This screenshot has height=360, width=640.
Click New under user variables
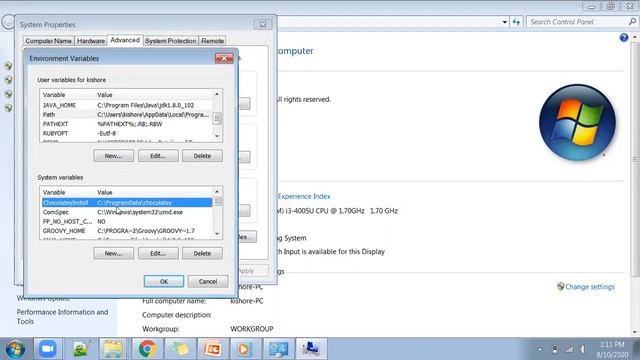click(x=113, y=156)
